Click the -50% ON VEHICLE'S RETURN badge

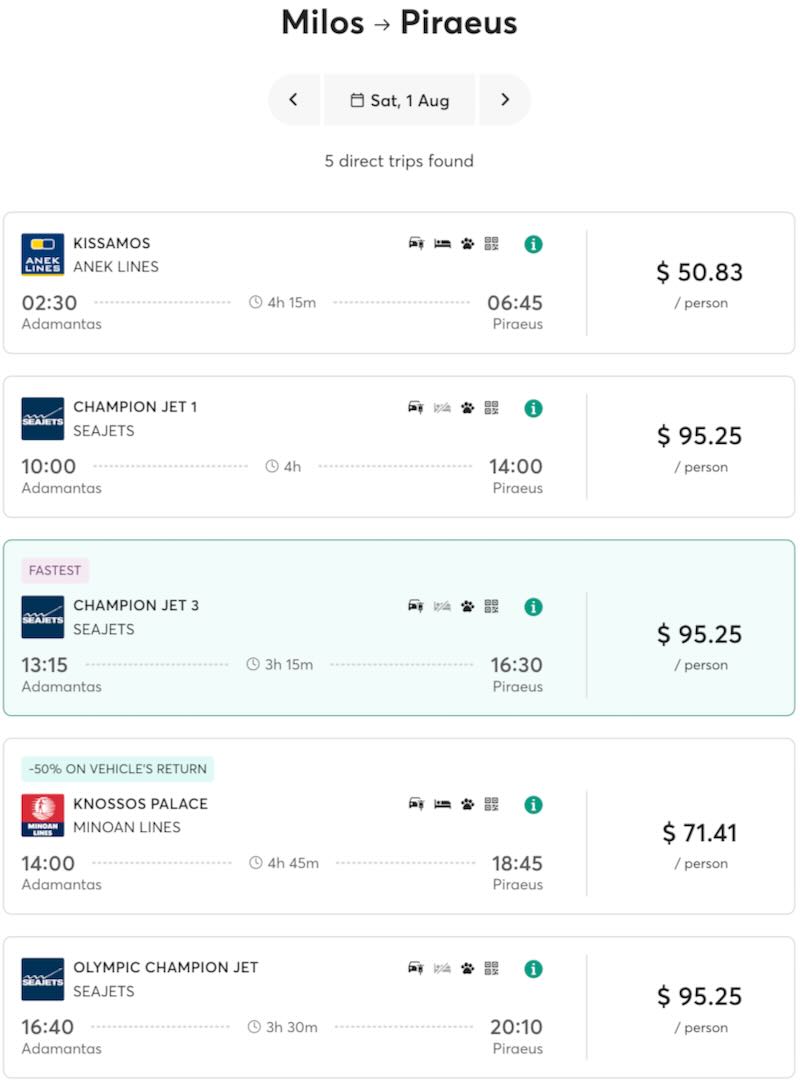click(x=116, y=769)
